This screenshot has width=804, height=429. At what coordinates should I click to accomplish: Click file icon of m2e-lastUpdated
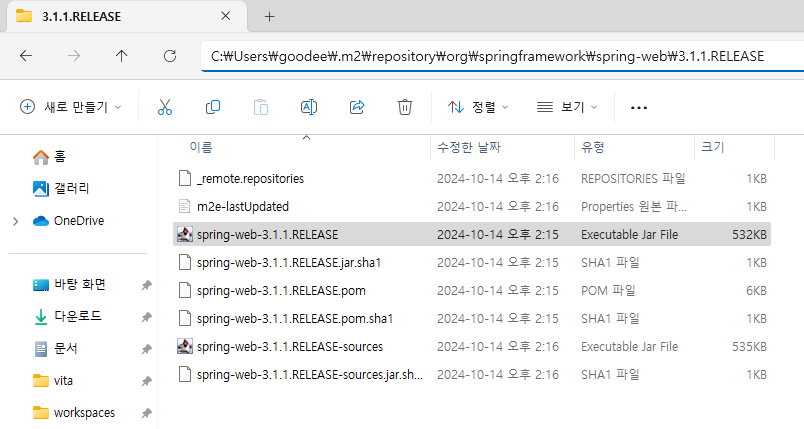(185, 206)
